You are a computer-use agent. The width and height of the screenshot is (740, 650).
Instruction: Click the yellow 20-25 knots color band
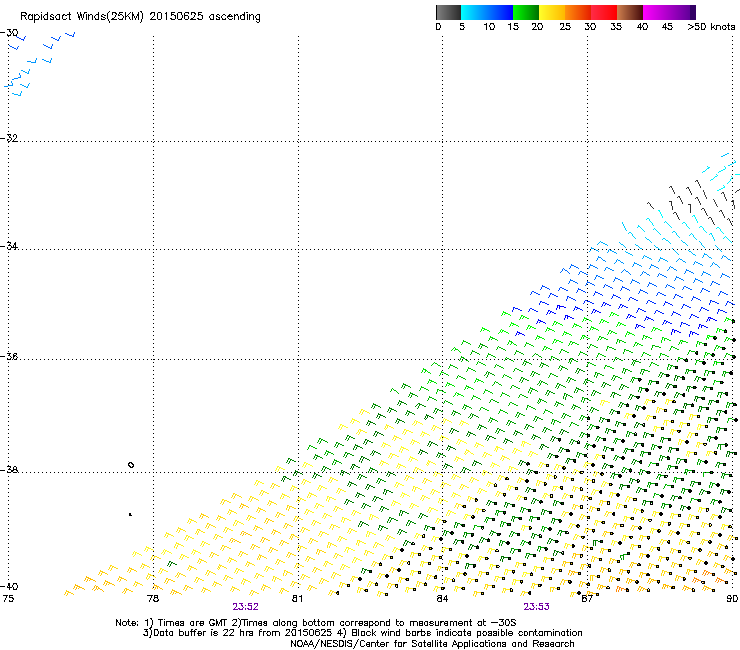[552, 12]
